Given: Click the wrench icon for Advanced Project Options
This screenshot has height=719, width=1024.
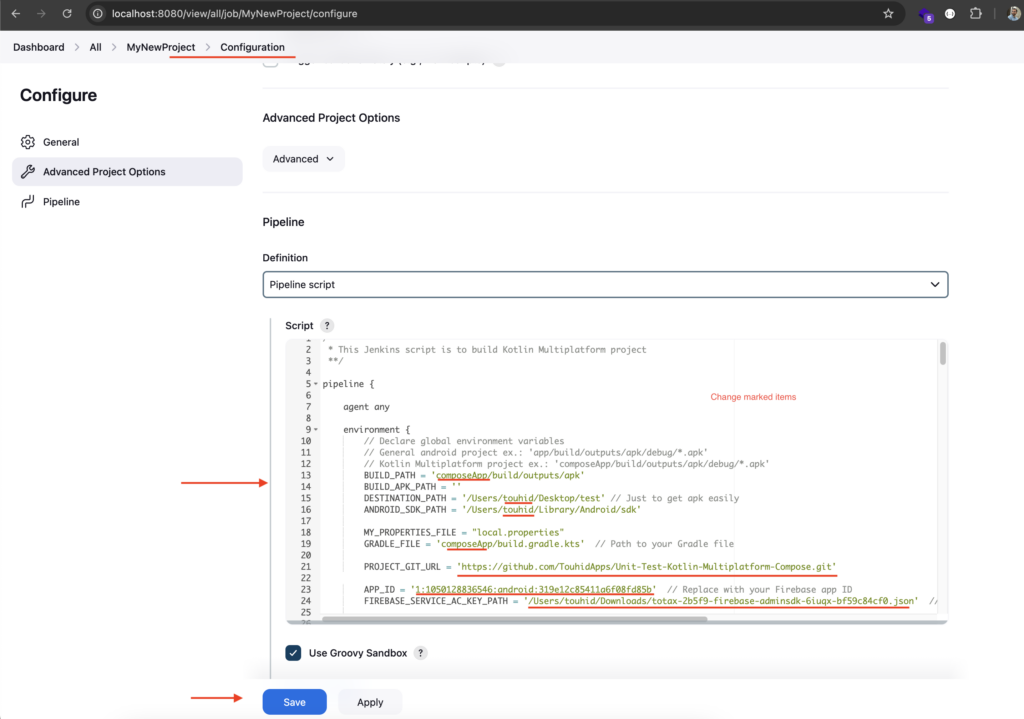Looking at the screenshot, I should pos(27,172).
